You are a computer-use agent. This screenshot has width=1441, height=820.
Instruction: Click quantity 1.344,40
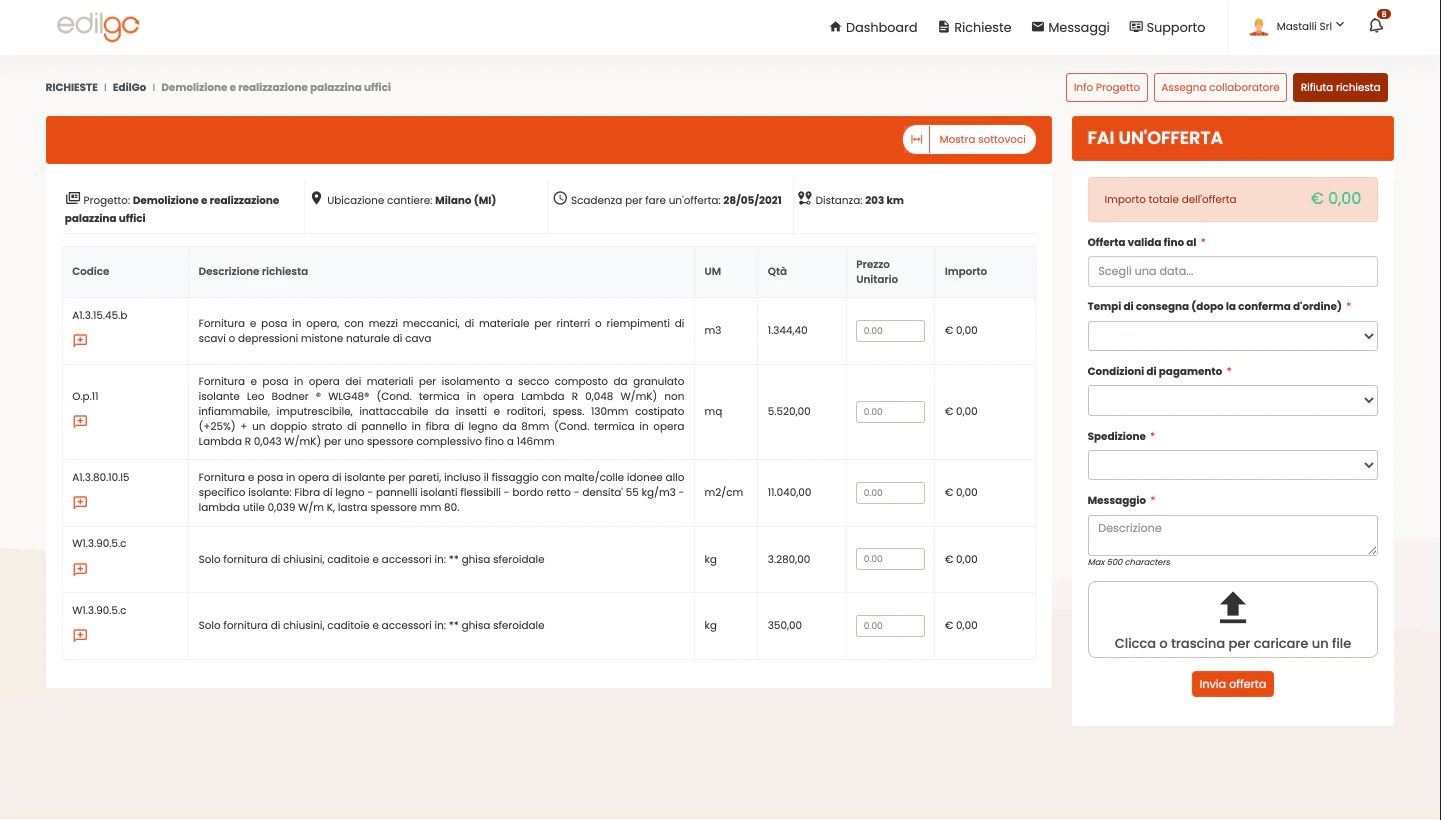pos(788,330)
